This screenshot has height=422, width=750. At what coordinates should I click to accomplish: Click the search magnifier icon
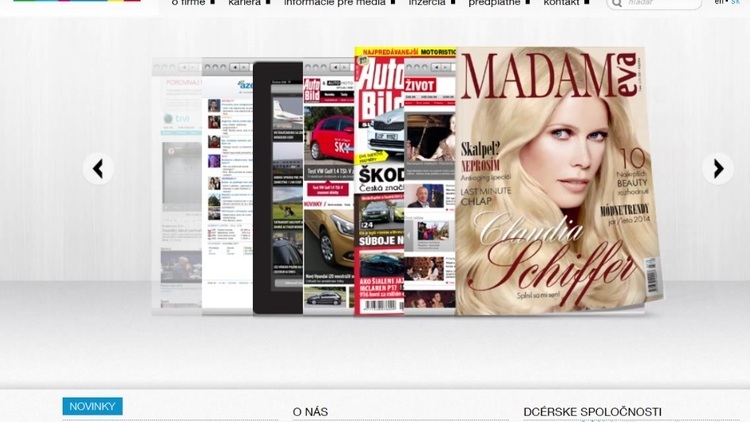tap(617, 3)
